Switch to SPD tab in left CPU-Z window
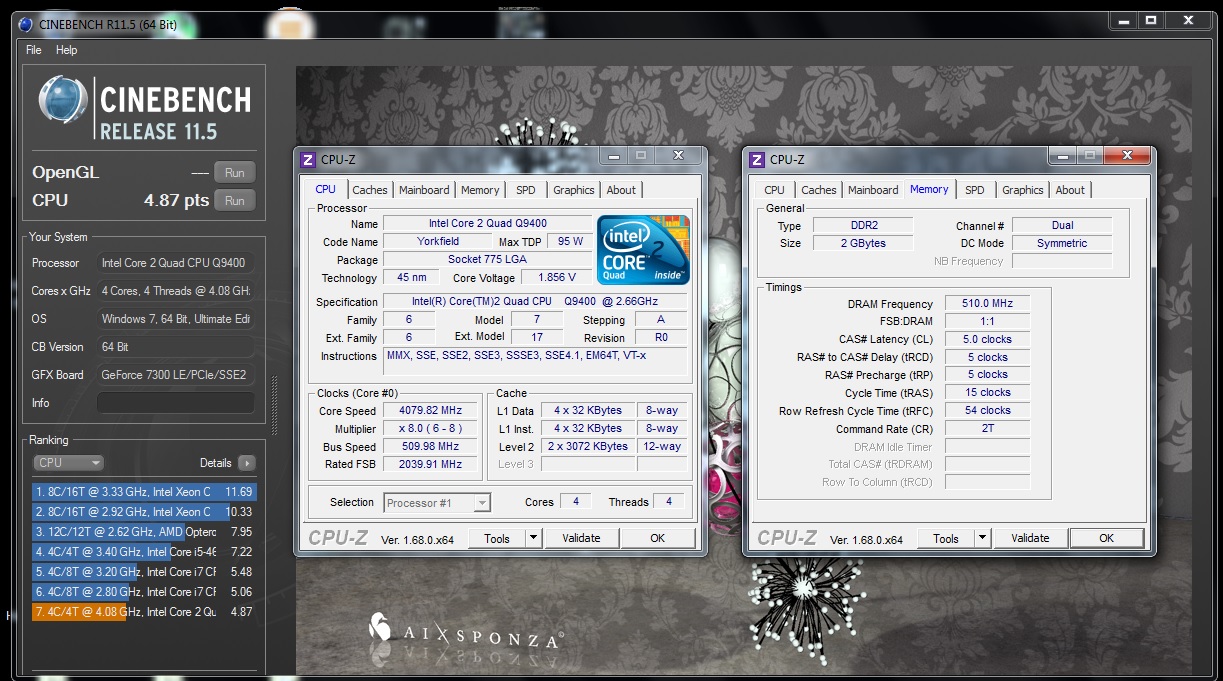1223x681 pixels. pos(526,190)
